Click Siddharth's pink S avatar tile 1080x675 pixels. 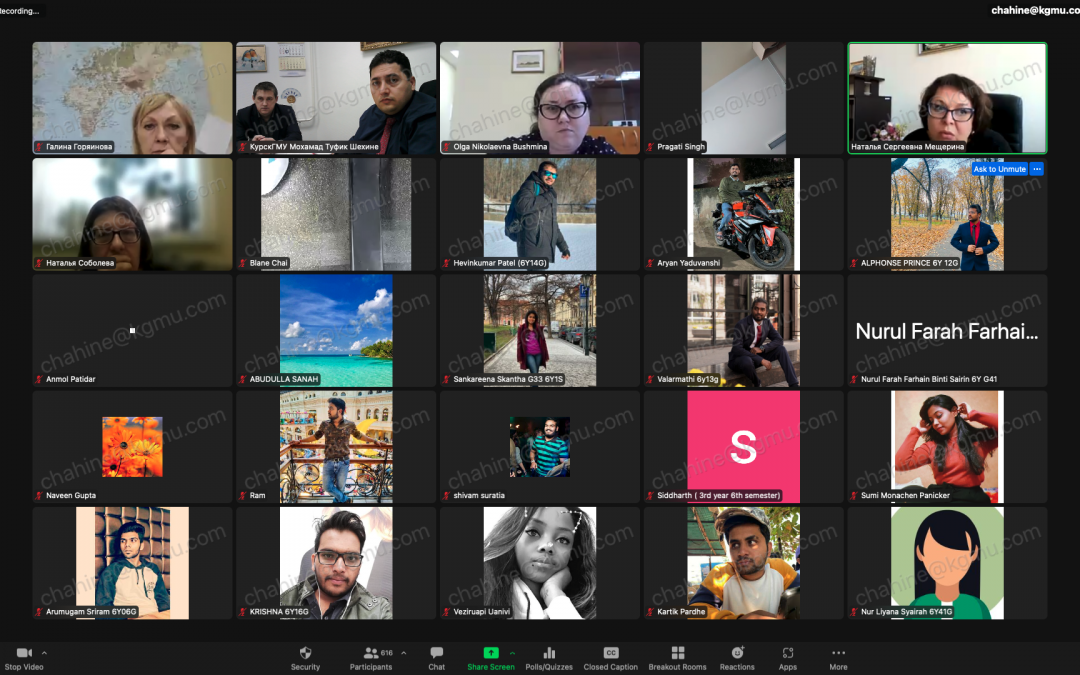743,446
